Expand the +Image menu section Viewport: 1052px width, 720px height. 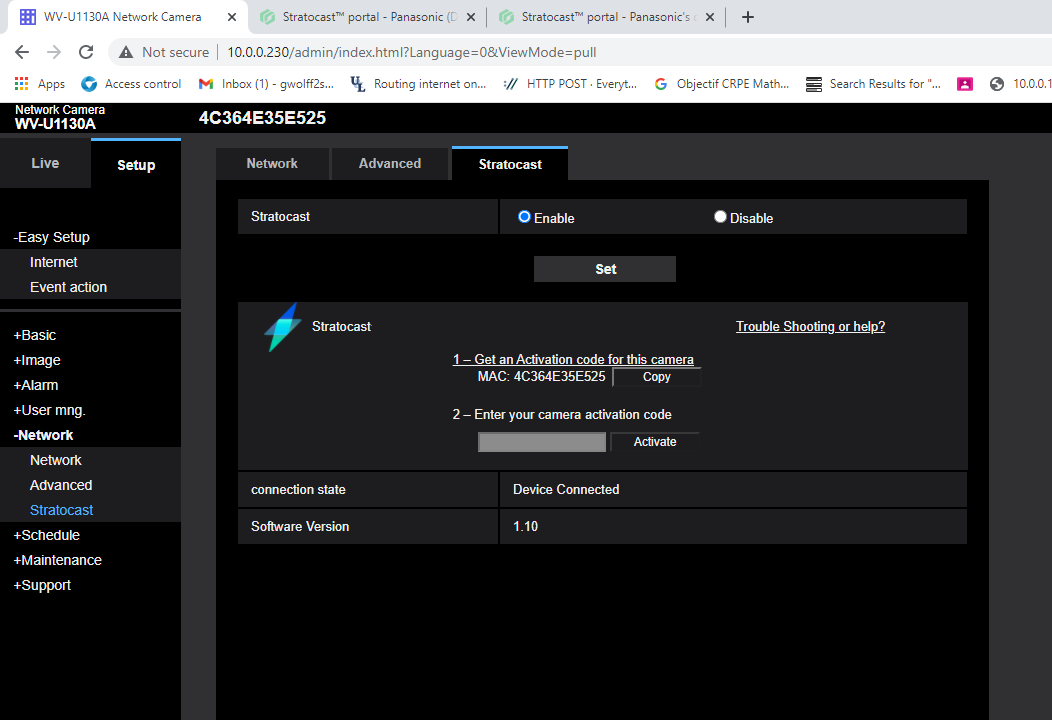tap(37, 360)
